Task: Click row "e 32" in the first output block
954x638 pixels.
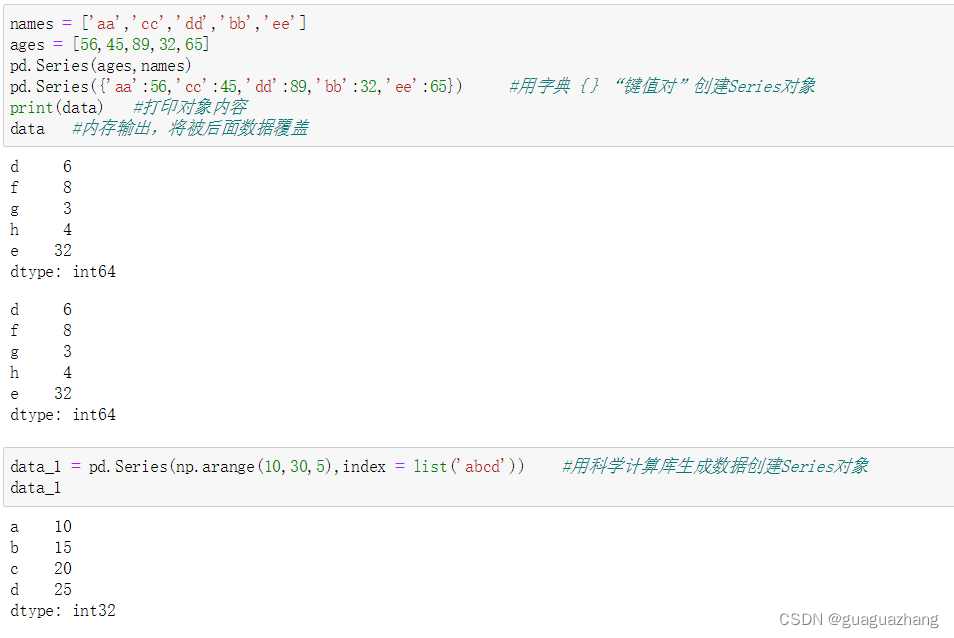Action: [41, 251]
